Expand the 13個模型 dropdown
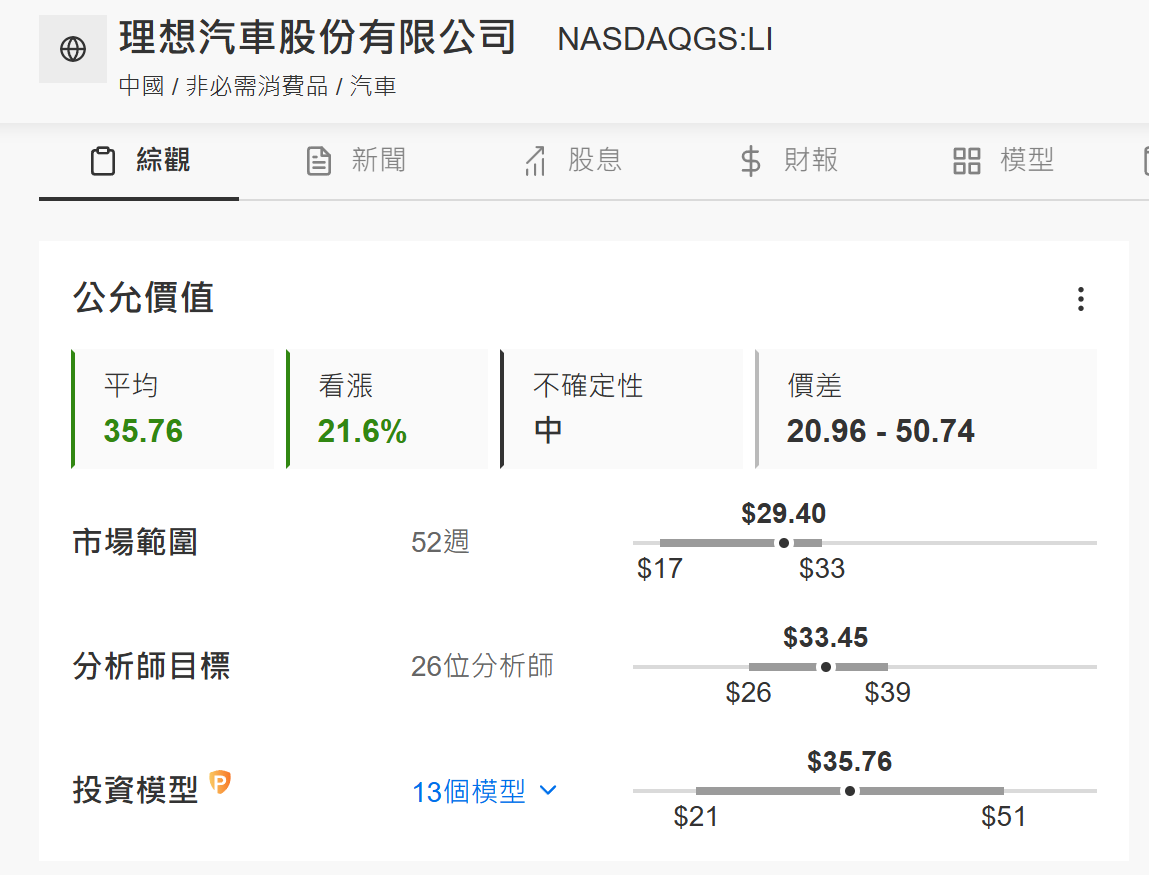The image size is (1149, 875). coord(485,791)
